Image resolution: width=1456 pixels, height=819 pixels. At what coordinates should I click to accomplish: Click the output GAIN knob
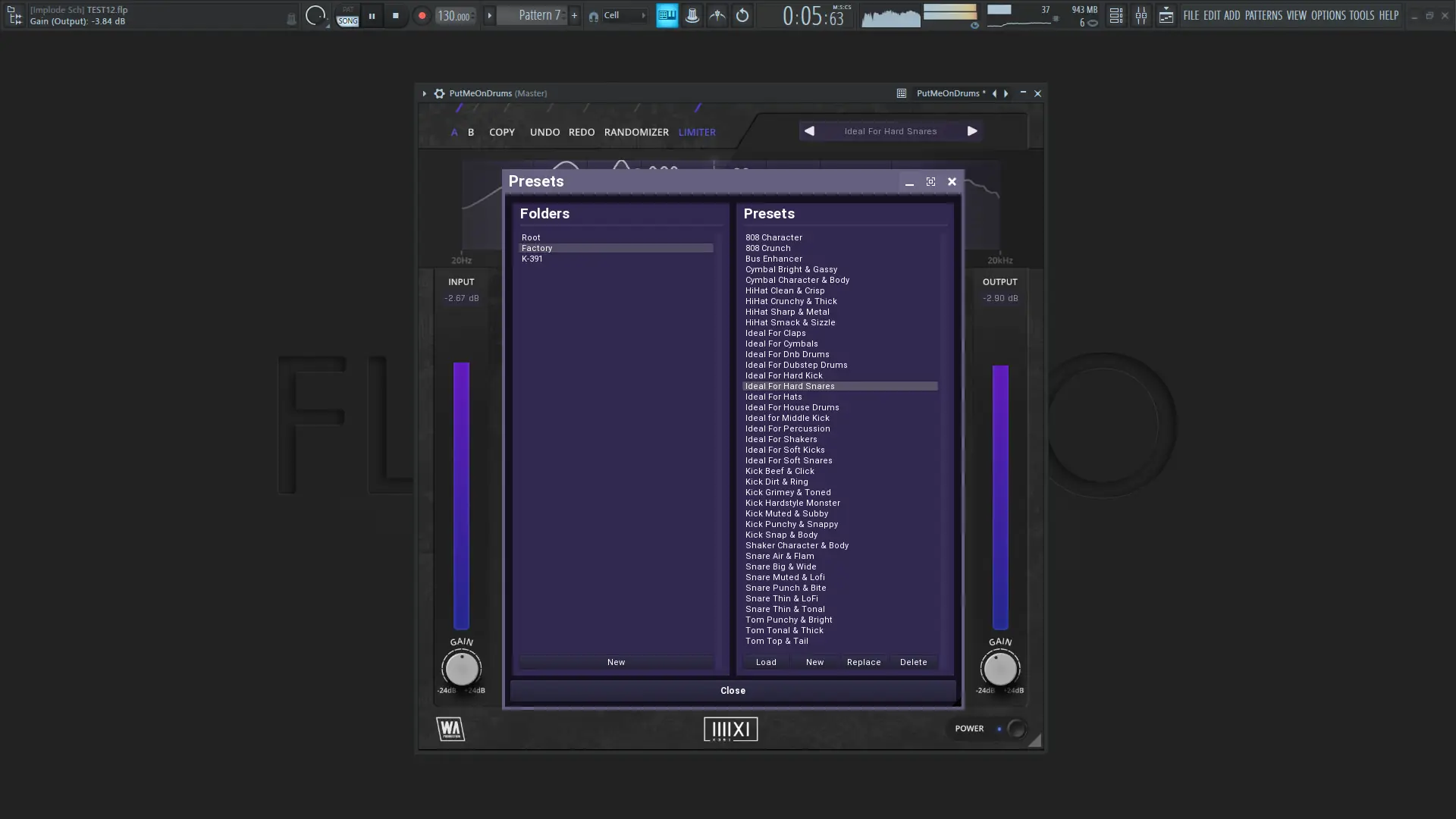point(999,669)
